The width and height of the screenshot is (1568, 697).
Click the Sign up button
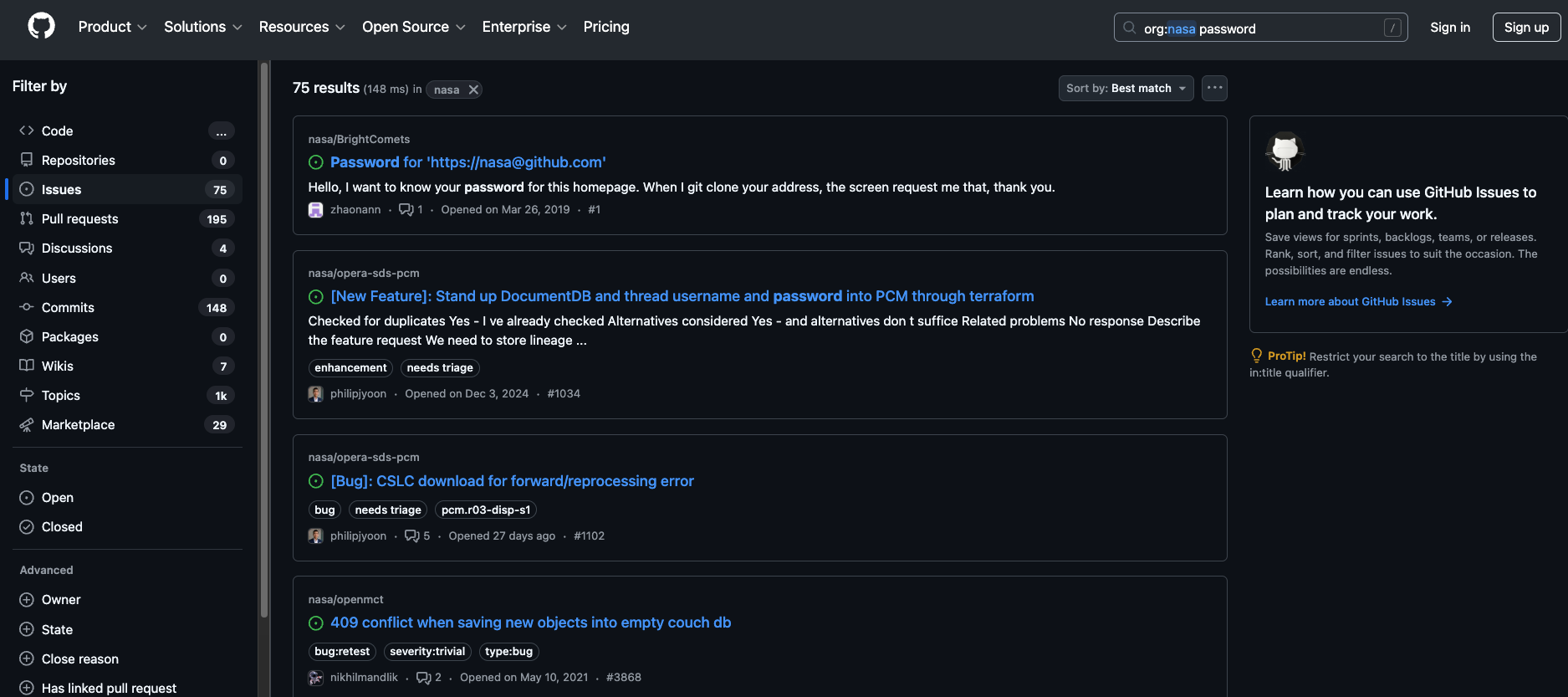click(1525, 27)
